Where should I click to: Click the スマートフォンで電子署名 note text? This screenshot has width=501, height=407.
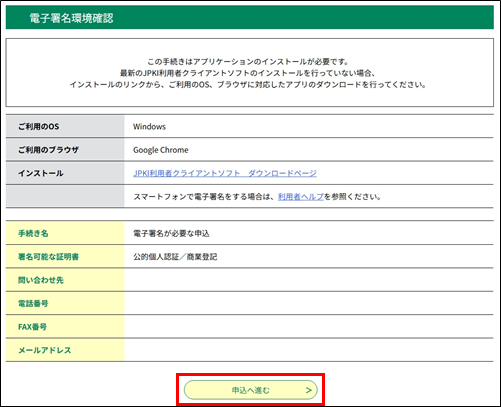click(257, 197)
